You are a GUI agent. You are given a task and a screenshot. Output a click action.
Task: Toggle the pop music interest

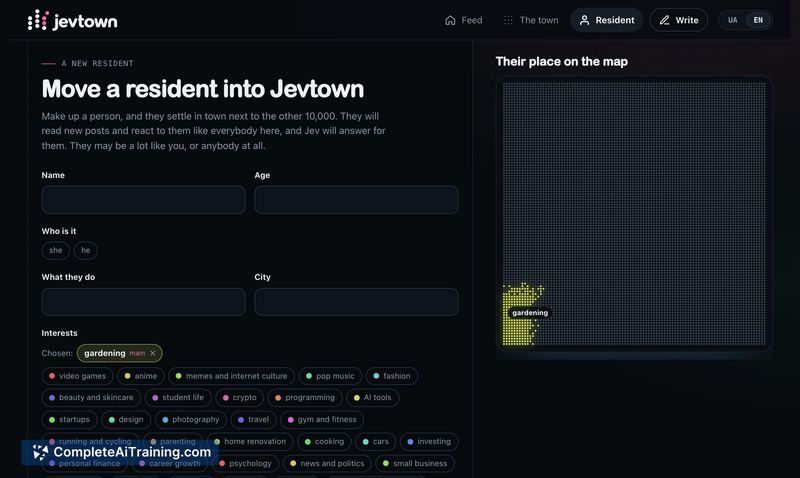(x=330, y=376)
